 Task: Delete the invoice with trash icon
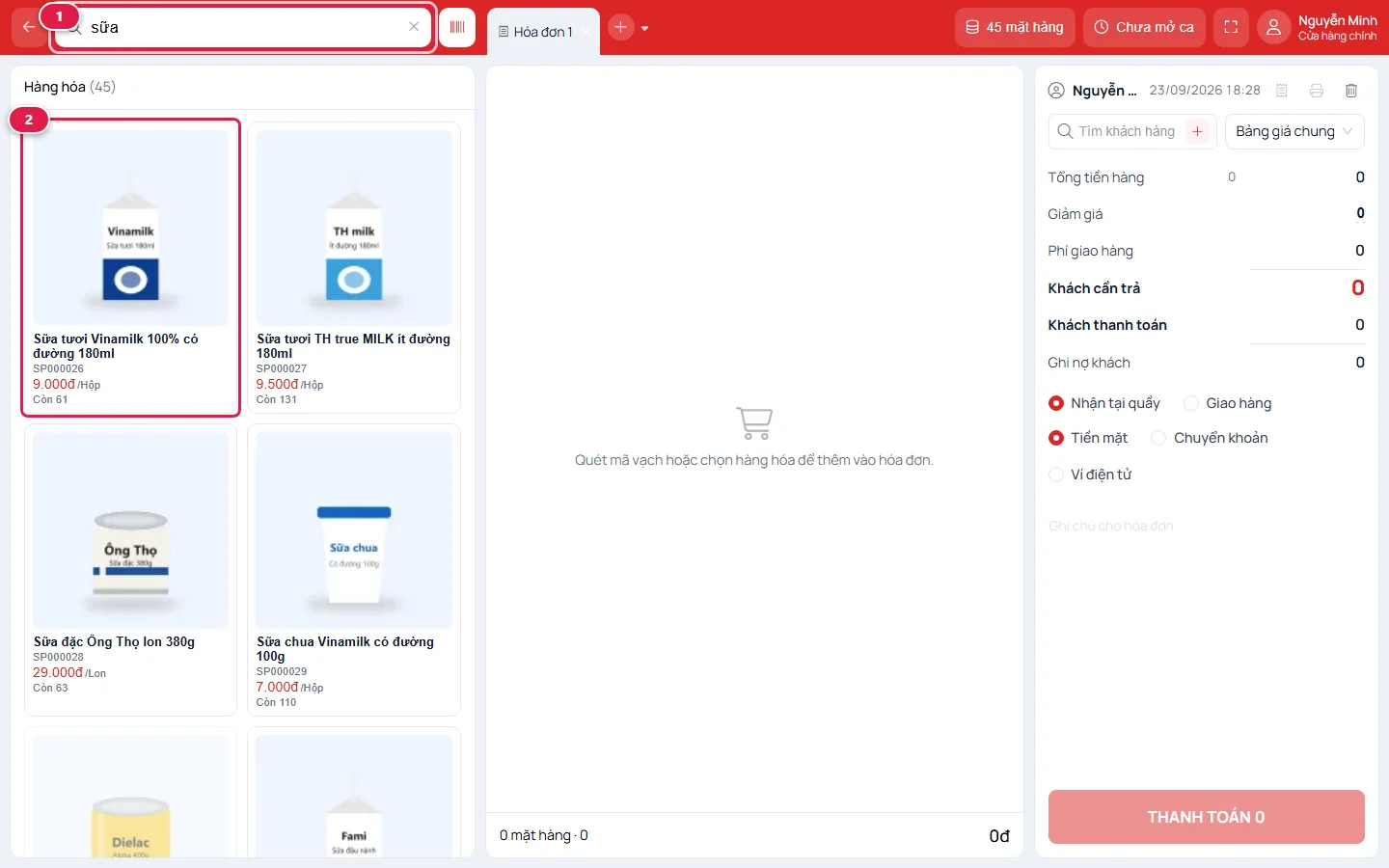1351,91
